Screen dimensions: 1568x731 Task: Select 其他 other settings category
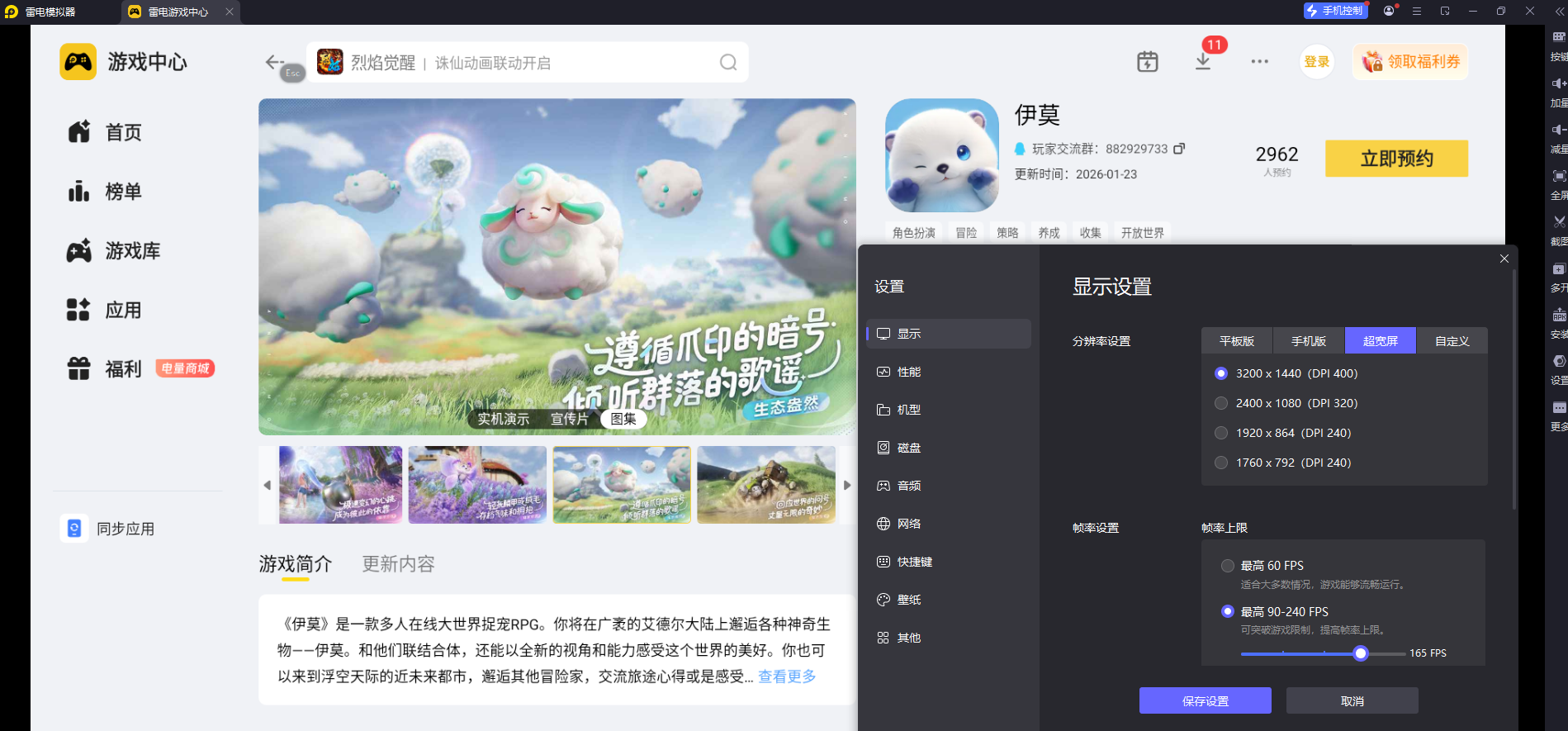[949, 638]
